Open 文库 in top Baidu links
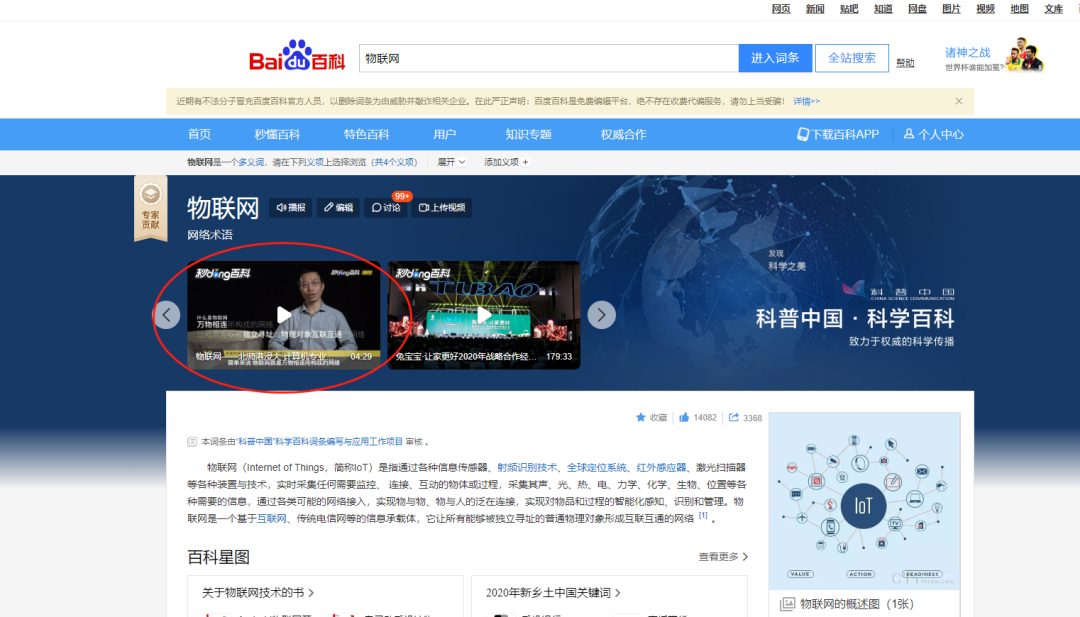 [1054, 9]
